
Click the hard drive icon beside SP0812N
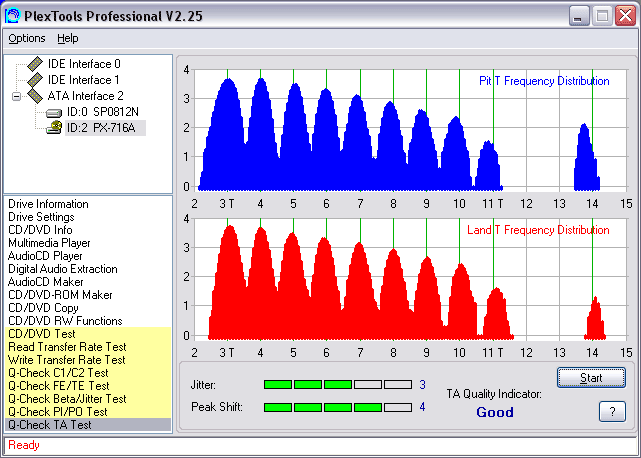(54, 112)
